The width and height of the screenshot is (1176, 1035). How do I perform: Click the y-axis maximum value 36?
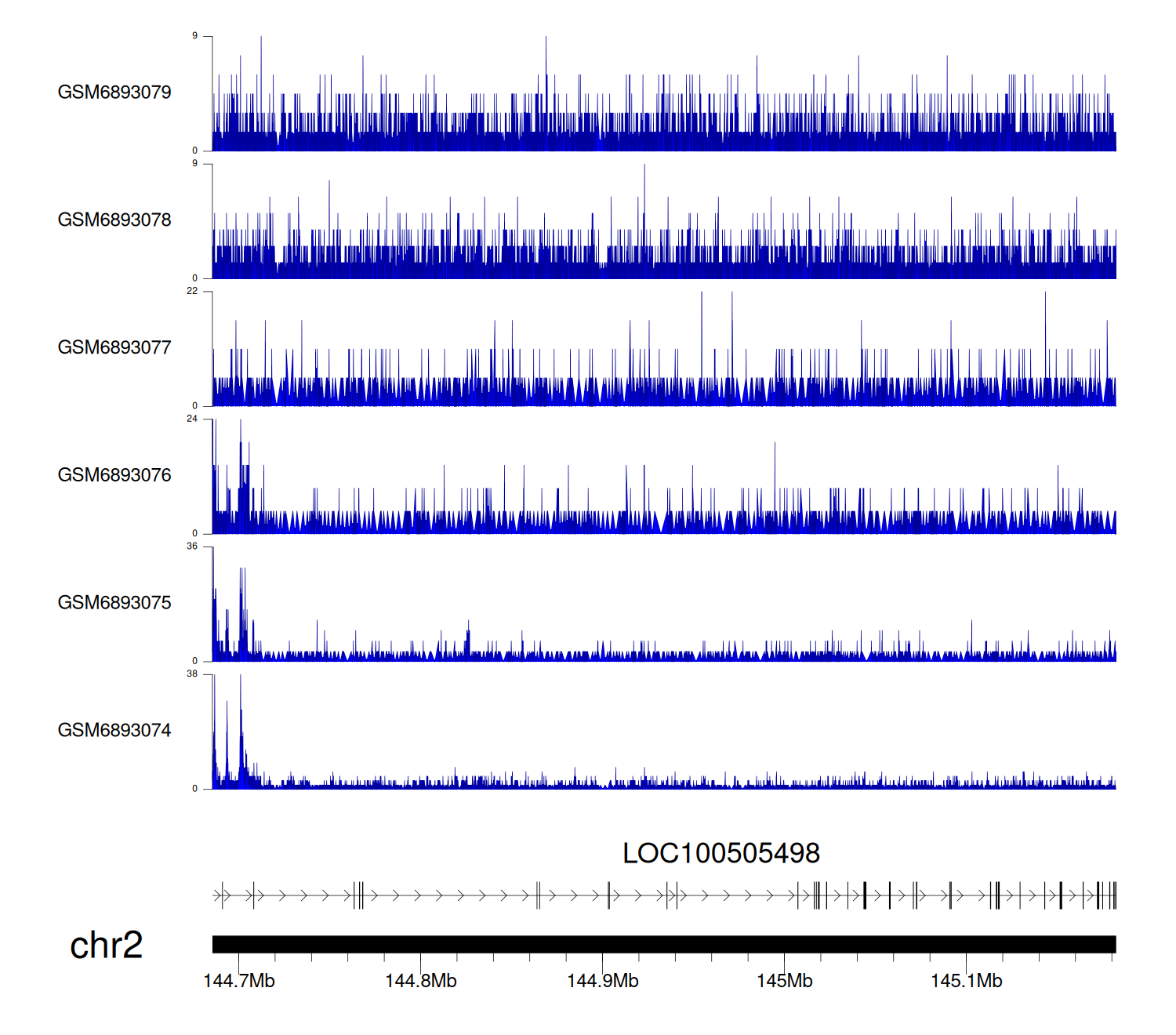coord(192,547)
